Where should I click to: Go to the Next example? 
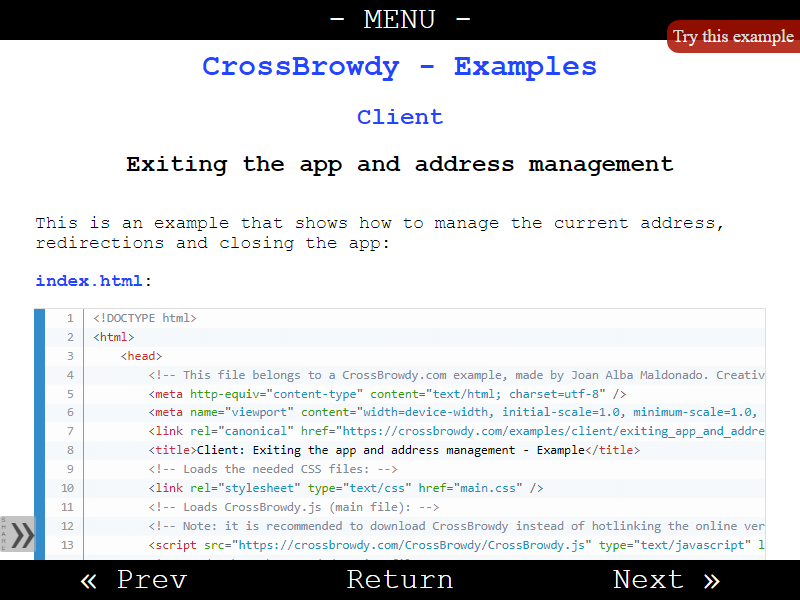coord(666,580)
